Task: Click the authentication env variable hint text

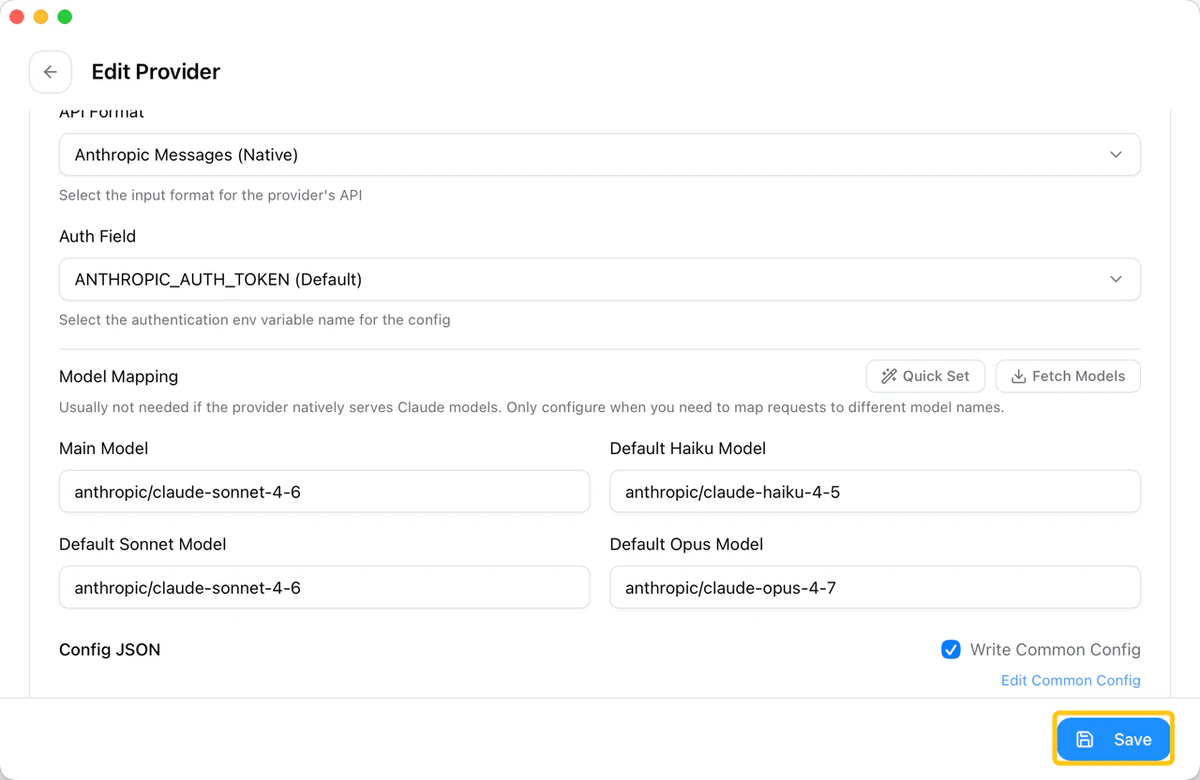Action: pyautogui.click(x=255, y=321)
